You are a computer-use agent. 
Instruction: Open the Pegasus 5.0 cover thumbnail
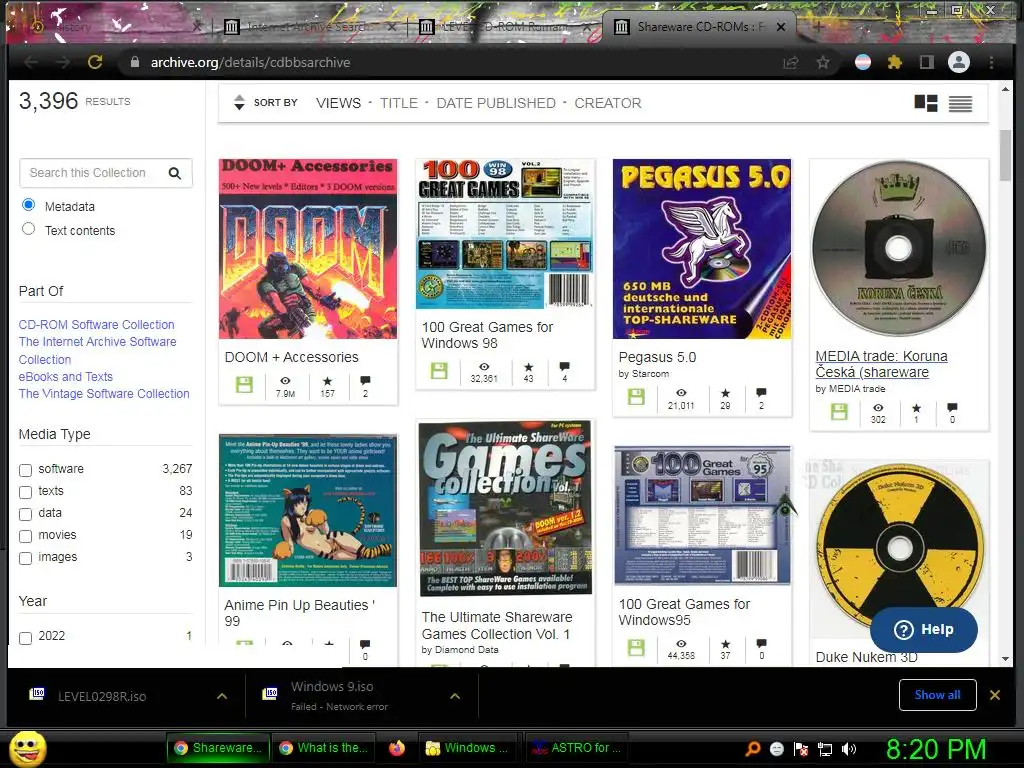[702, 248]
